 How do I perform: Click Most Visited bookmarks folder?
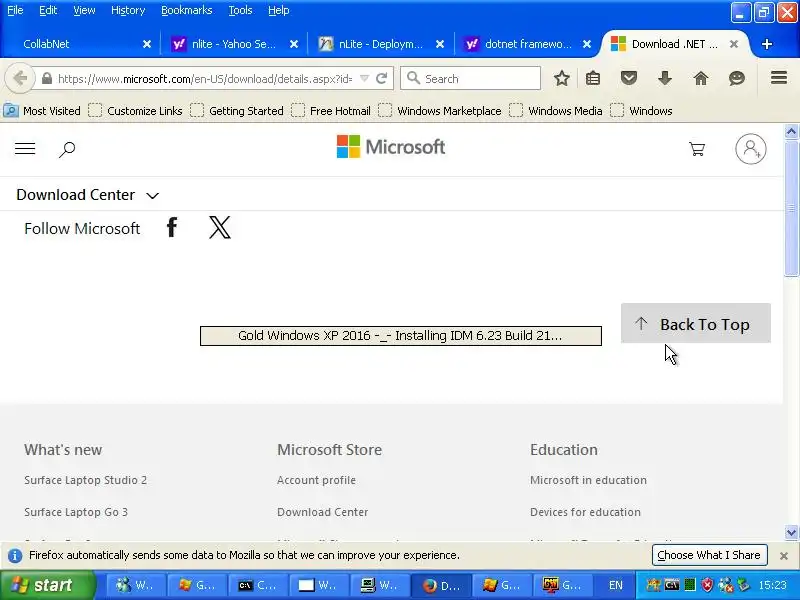42,111
